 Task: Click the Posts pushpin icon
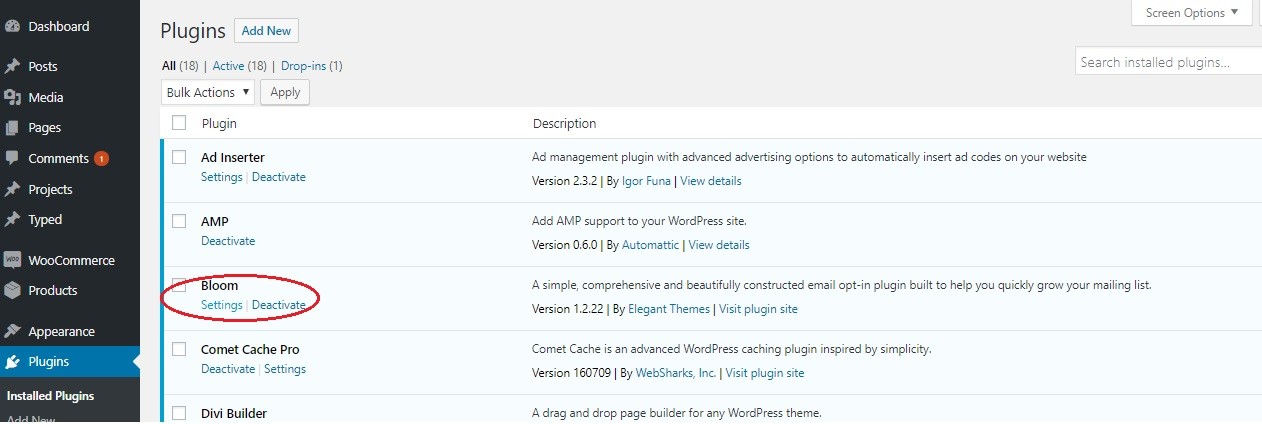[x=13, y=67]
